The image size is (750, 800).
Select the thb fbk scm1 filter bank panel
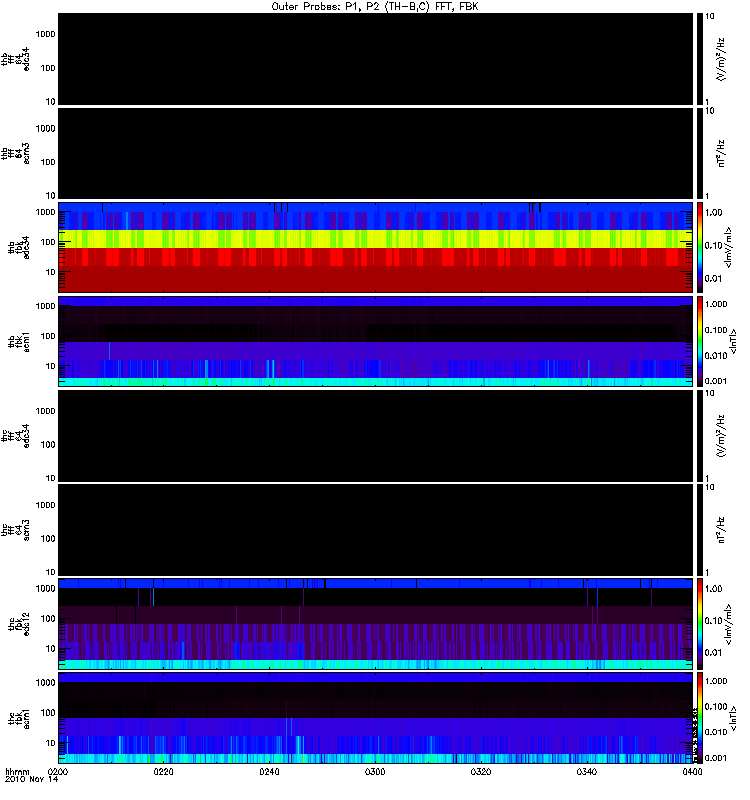point(376,341)
